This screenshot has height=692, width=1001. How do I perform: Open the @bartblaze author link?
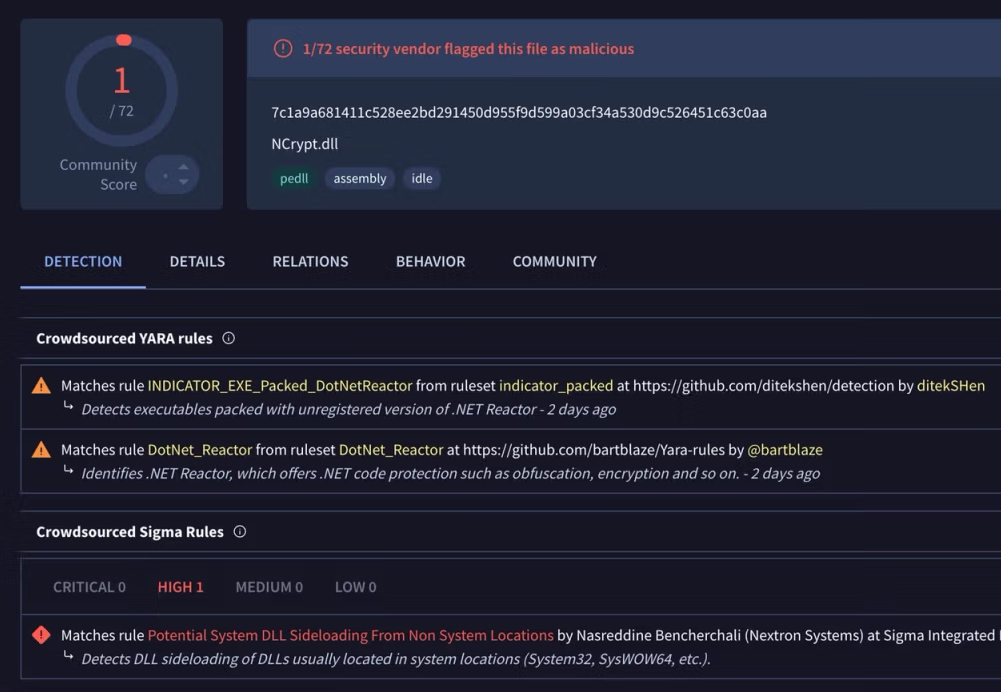coord(785,450)
